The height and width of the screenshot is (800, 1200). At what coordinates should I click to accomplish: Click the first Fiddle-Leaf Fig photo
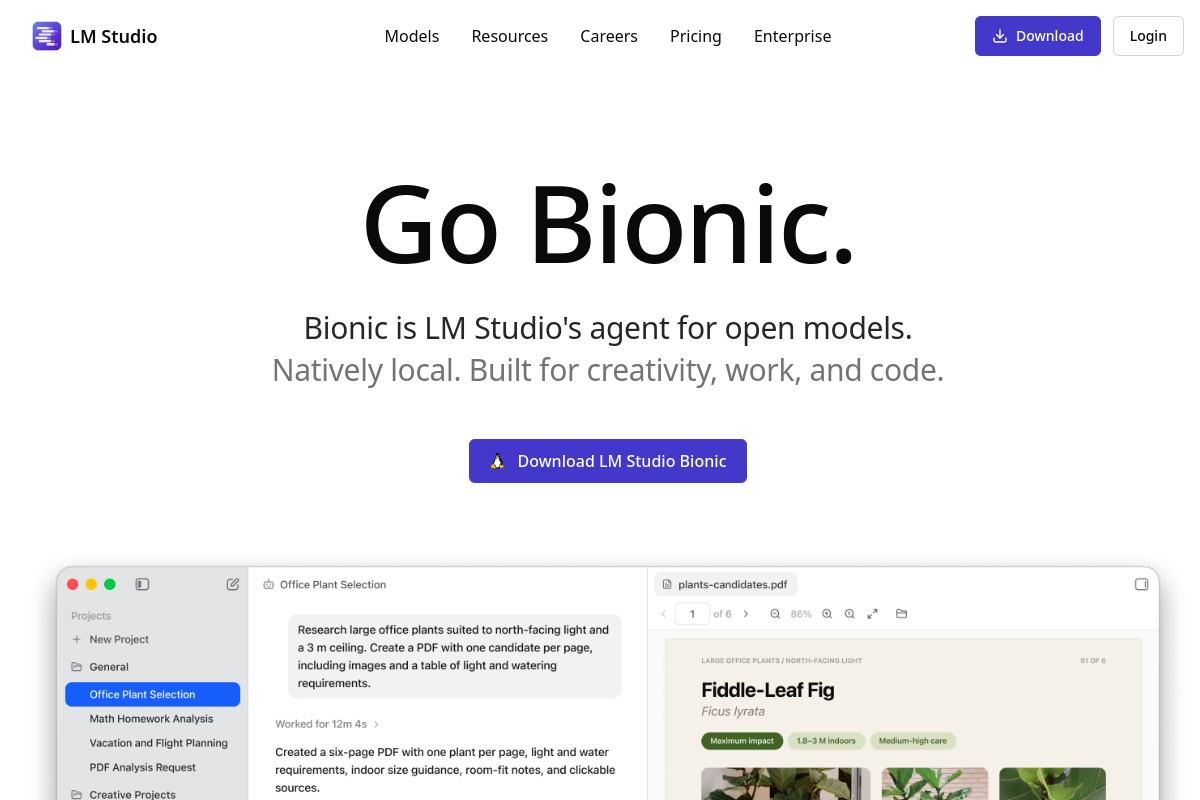785,784
